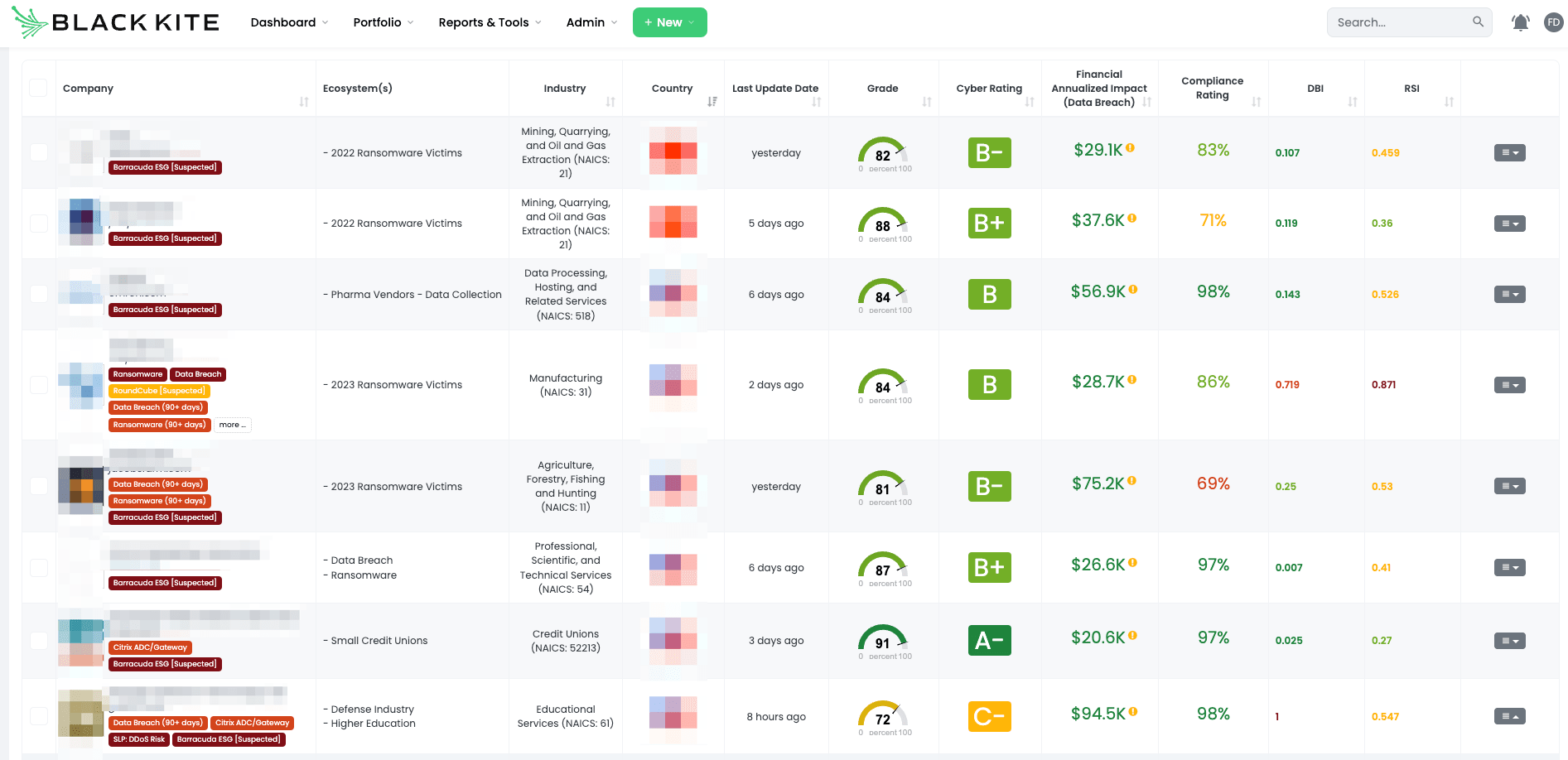
Task: Open the FD user avatar menu
Action: pyautogui.click(x=1553, y=22)
